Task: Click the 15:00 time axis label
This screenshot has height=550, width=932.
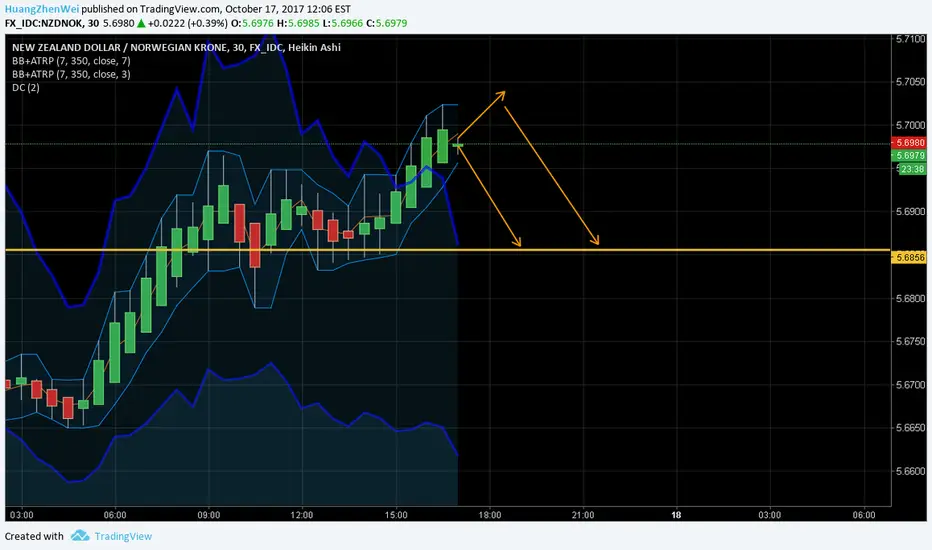Action: pos(396,515)
